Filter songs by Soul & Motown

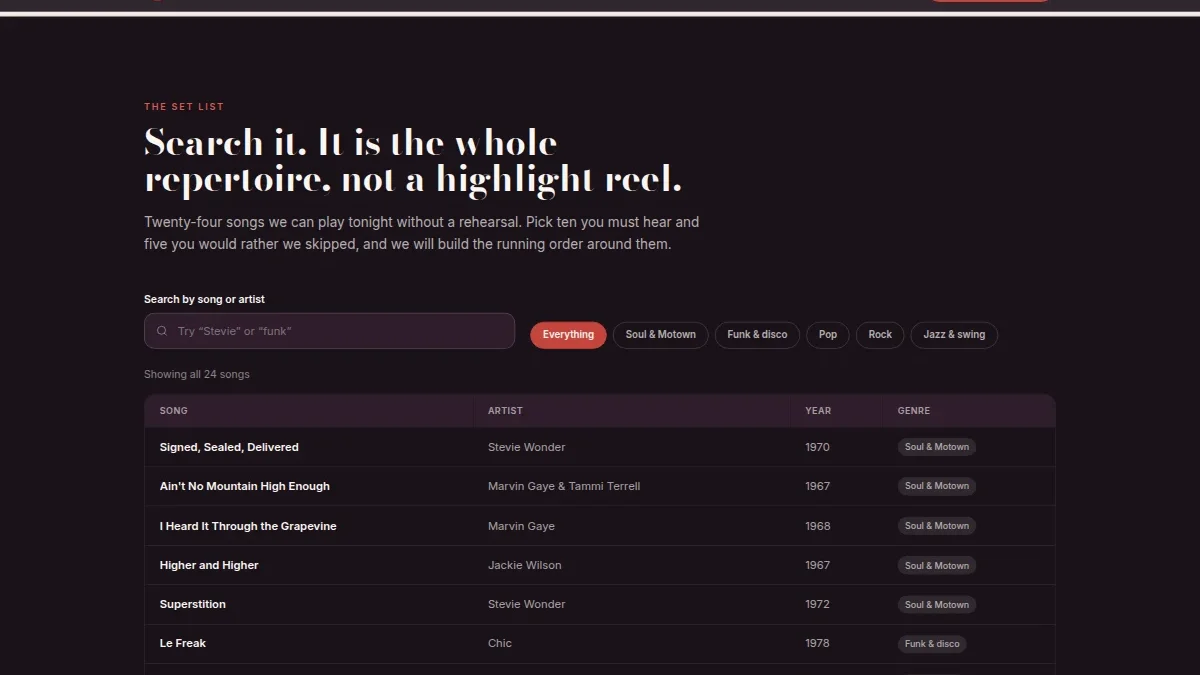(661, 335)
